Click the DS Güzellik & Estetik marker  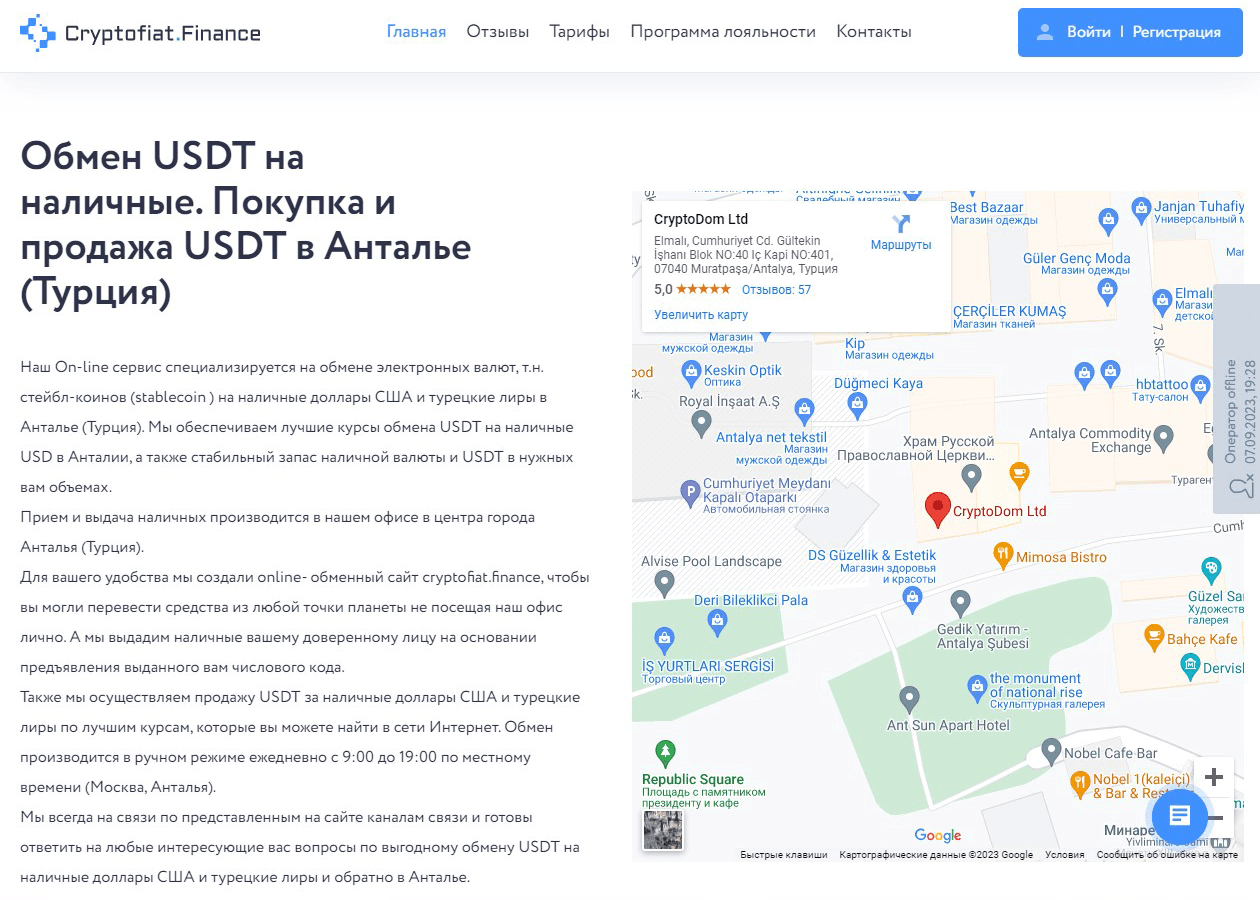911,599
